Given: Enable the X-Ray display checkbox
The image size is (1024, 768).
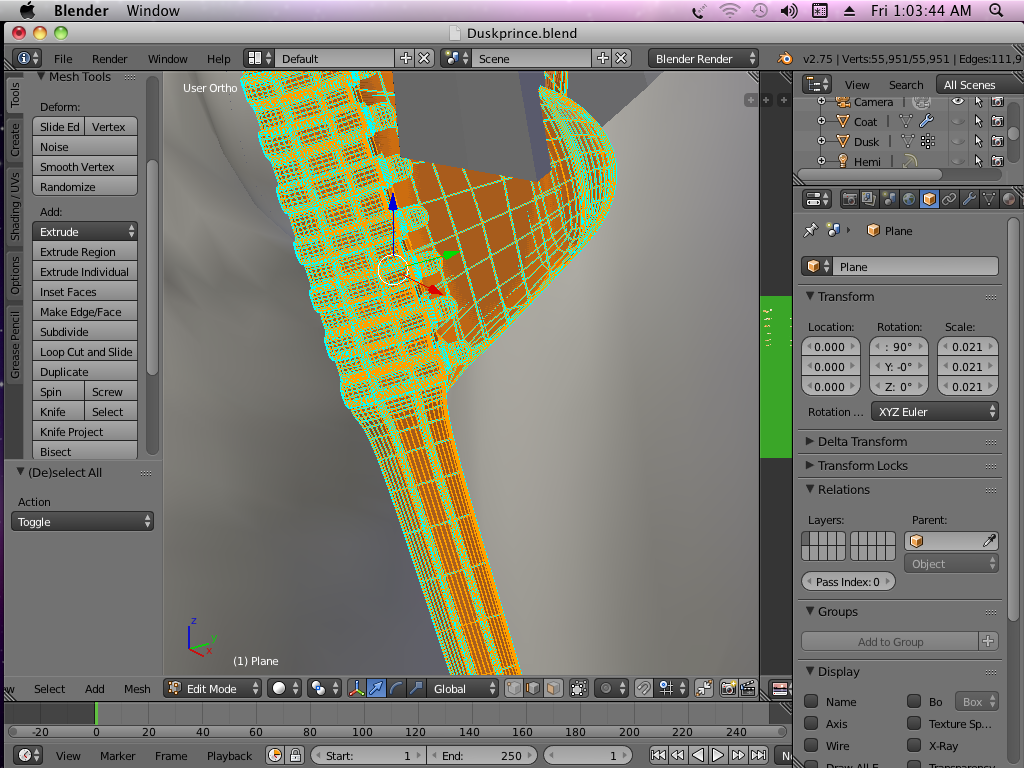Looking at the screenshot, I should [913, 746].
